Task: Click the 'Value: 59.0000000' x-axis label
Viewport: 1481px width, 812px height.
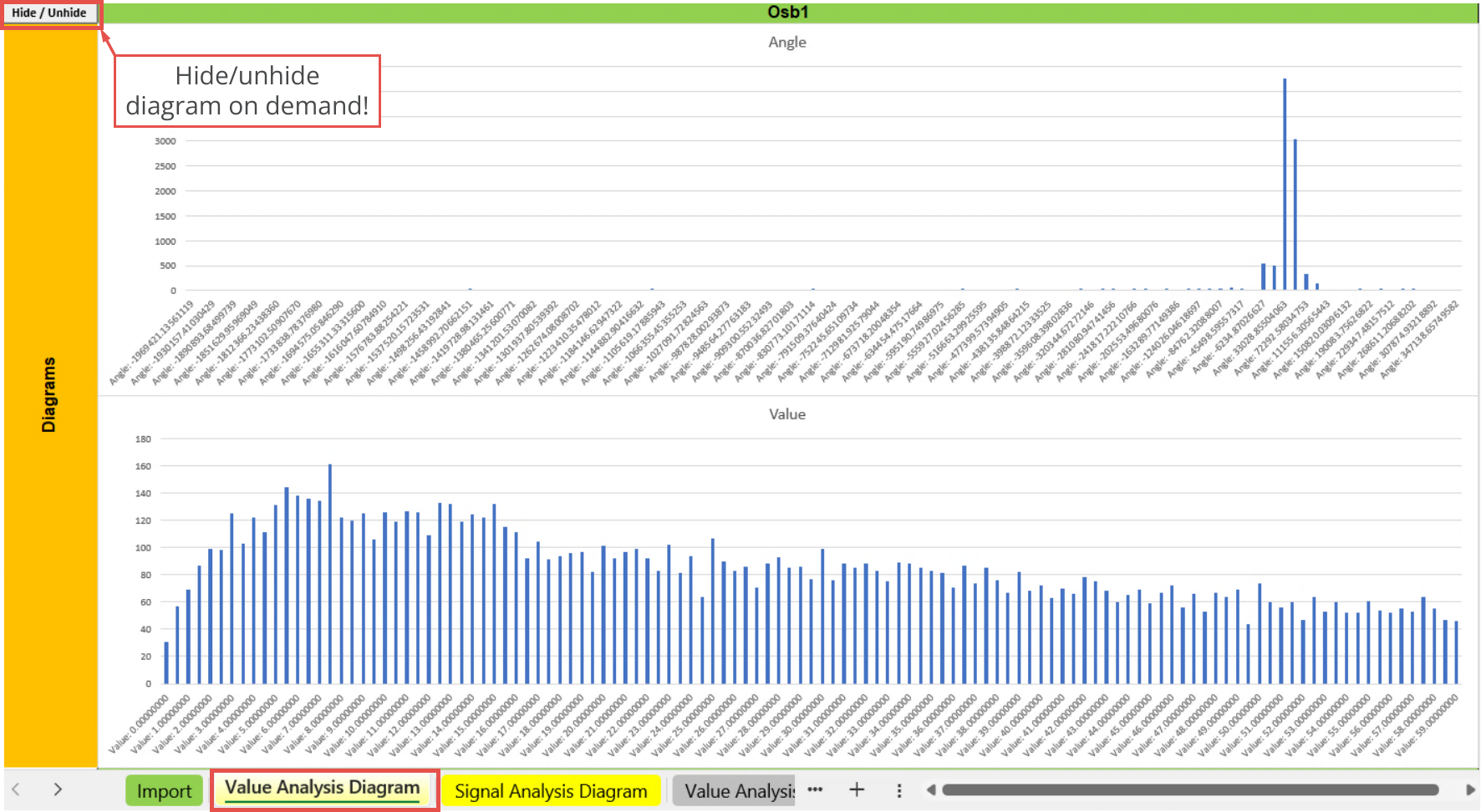Action: pos(1426,724)
